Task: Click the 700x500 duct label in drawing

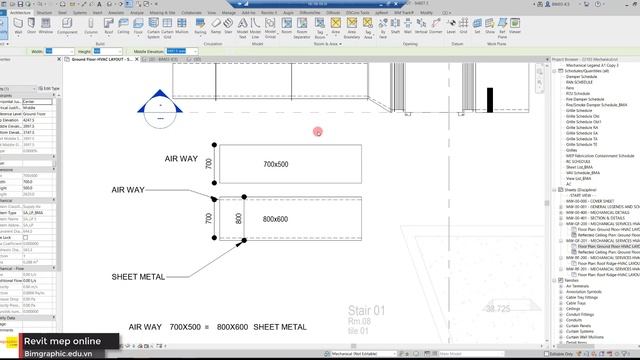Action: coord(276,164)
